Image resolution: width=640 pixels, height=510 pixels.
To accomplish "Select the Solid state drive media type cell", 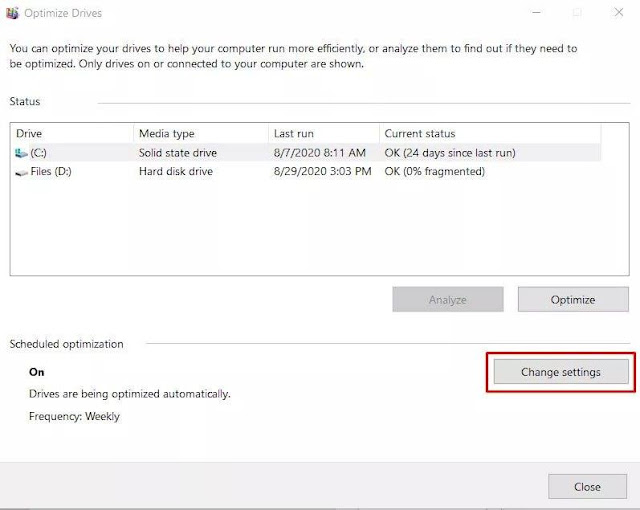I will coord(178,153).
